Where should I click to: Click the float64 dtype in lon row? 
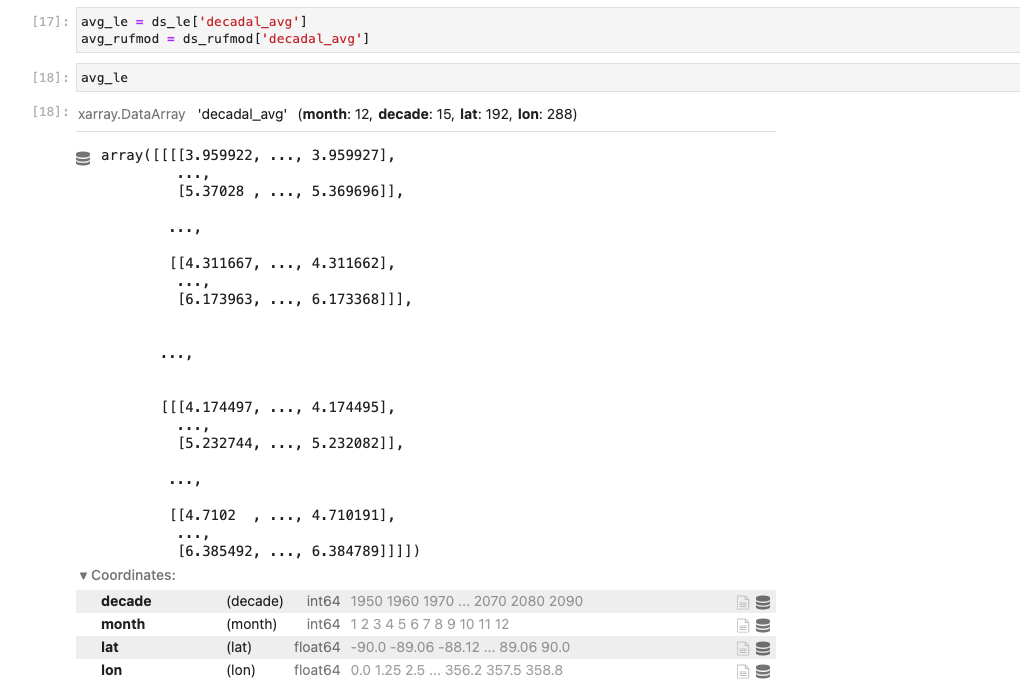[x=317, y=670]
